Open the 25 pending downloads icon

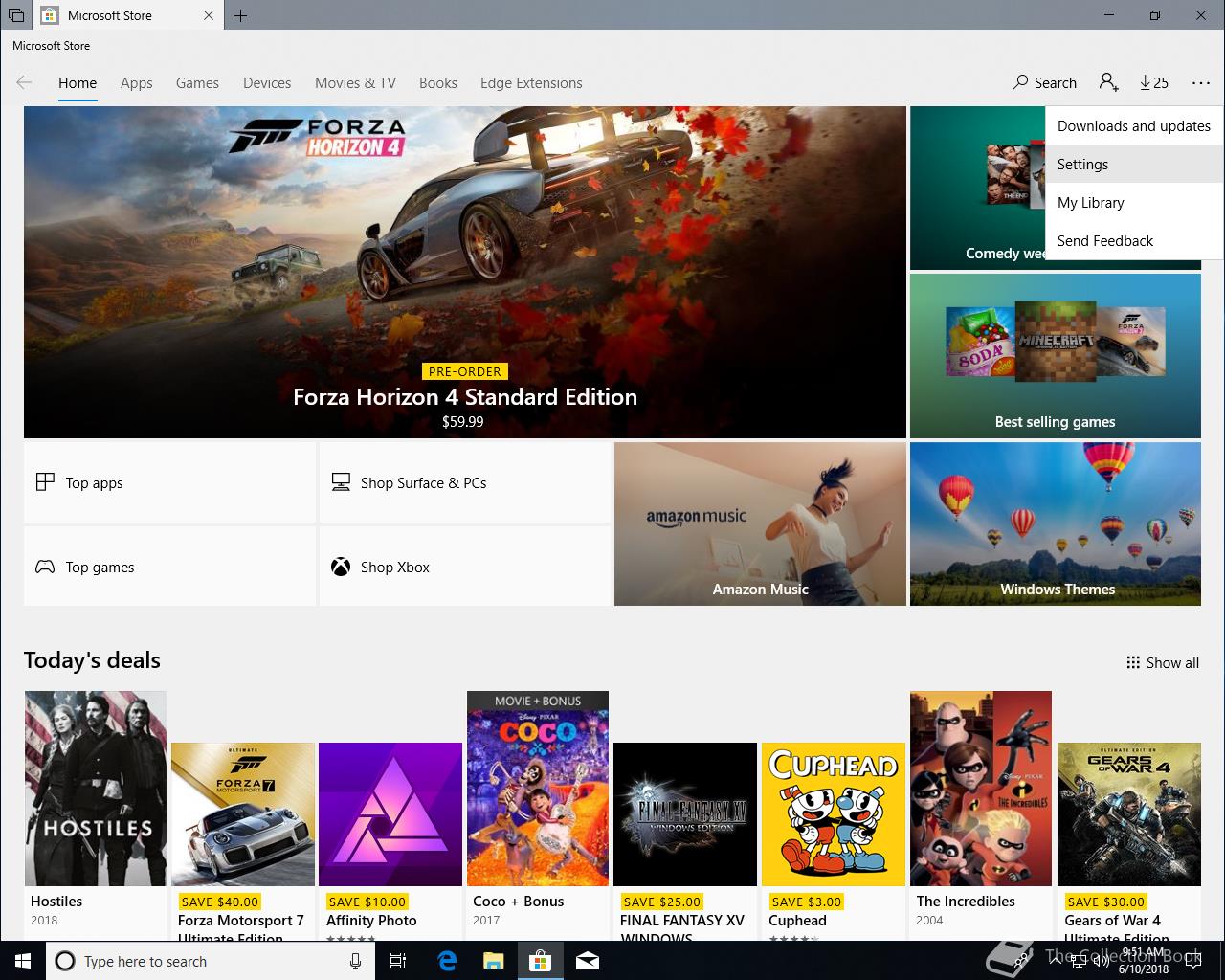[1154, 82]
